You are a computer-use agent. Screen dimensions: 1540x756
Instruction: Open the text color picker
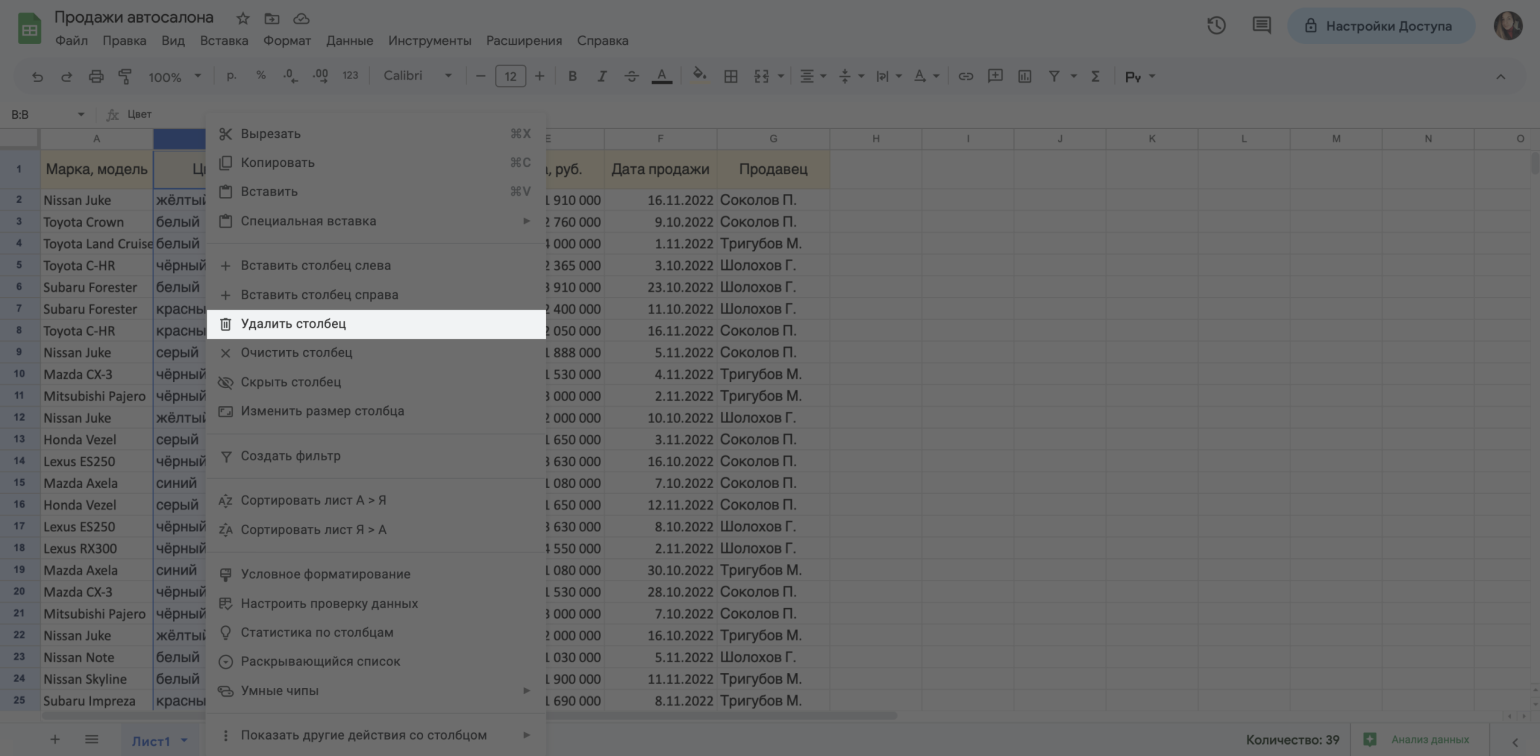pyautogui.click(x=661, y=77)
